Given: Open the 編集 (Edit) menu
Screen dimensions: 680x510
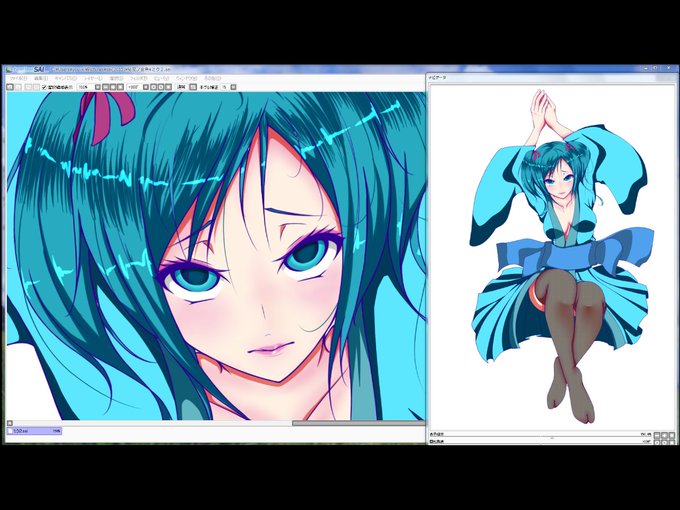Looking at the screenshot, I should tap(41, 78).
